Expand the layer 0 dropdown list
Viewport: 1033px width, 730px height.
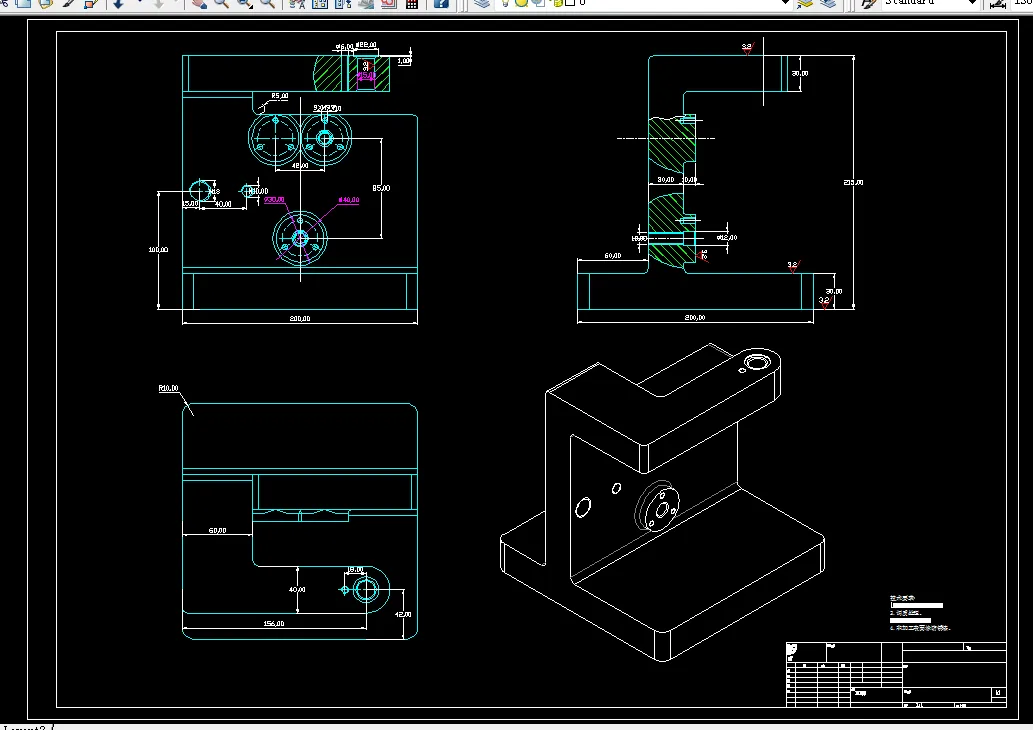point(785,3)
